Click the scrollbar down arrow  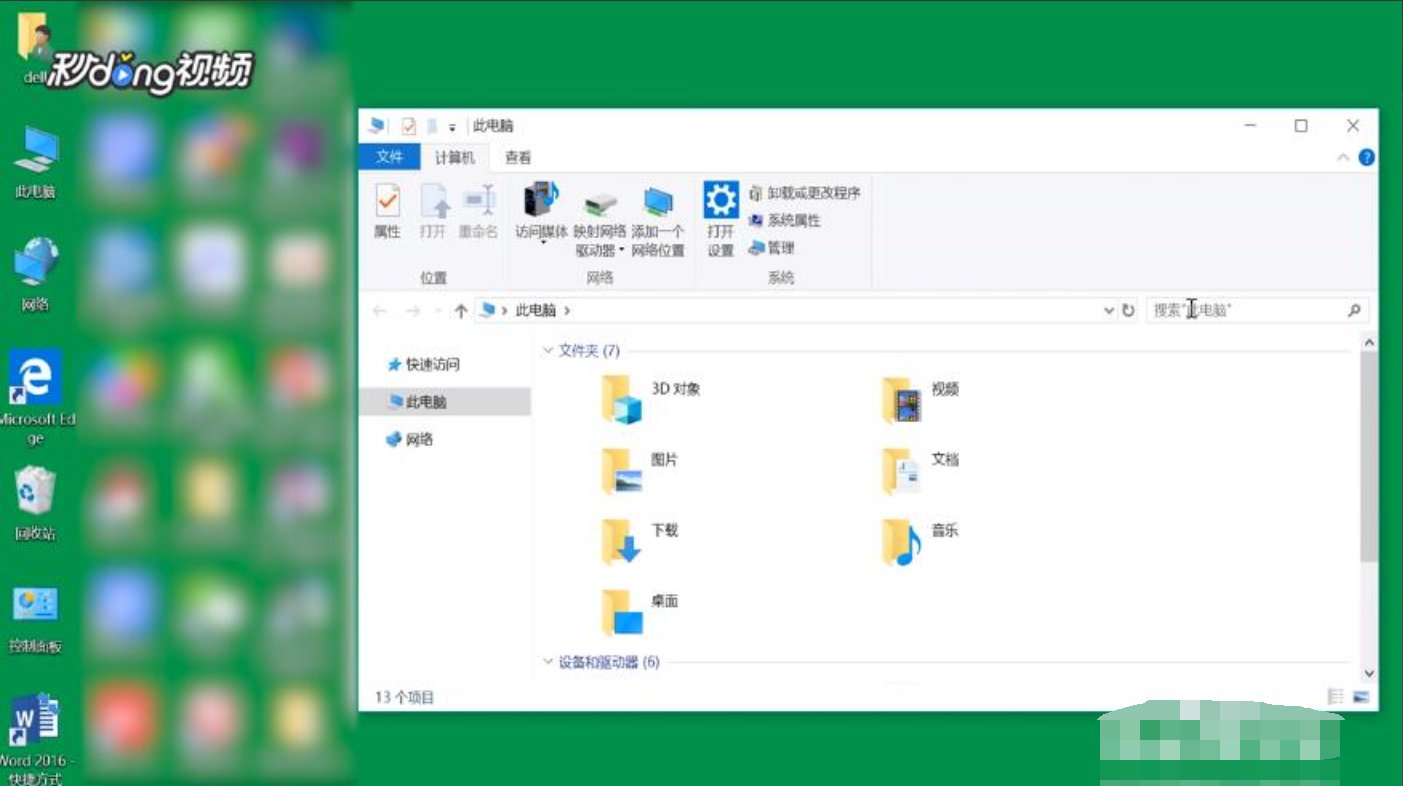click(x=1369, y=673)
